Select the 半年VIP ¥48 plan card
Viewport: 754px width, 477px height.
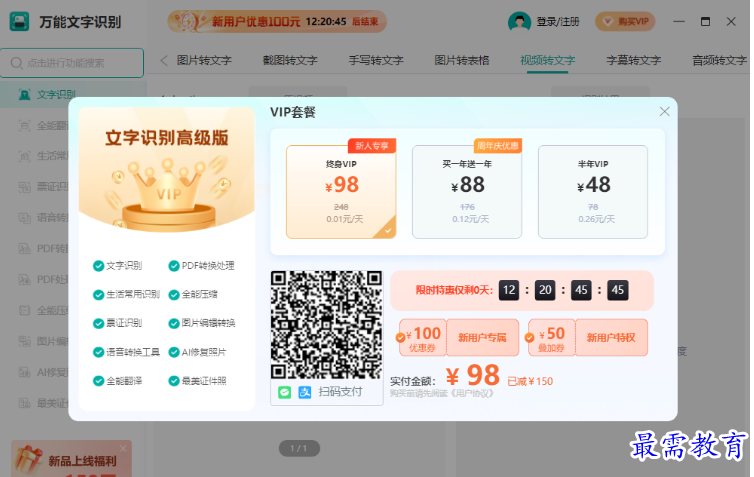tap(593, 192)
